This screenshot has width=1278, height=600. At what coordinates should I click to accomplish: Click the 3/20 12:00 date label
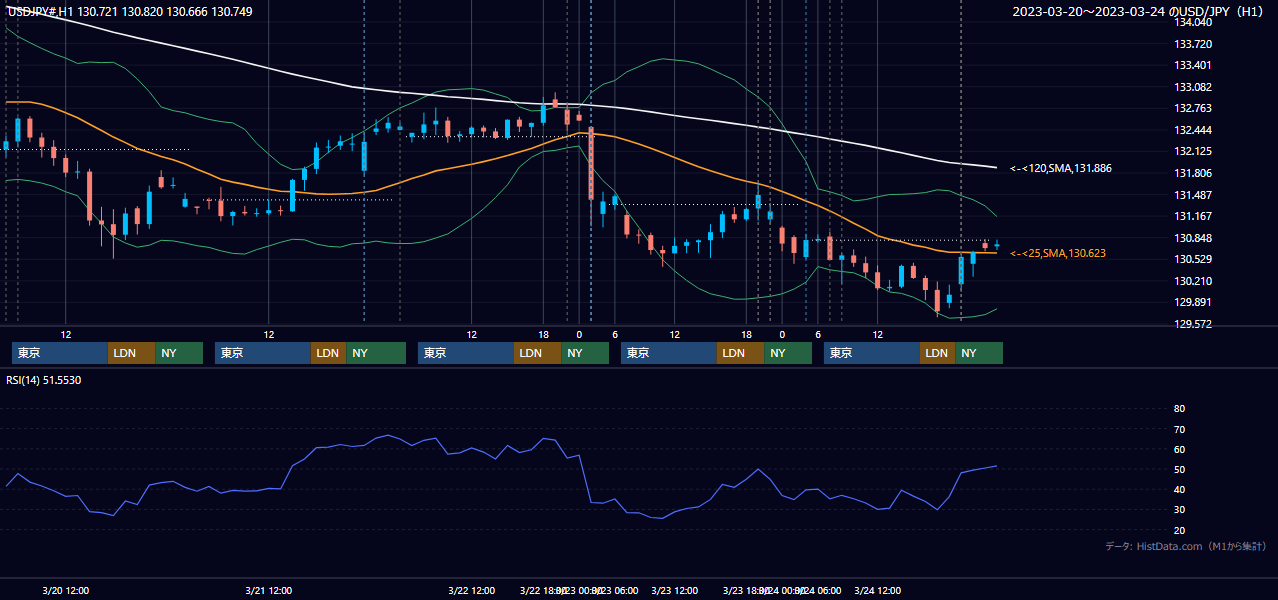point(66,591)
